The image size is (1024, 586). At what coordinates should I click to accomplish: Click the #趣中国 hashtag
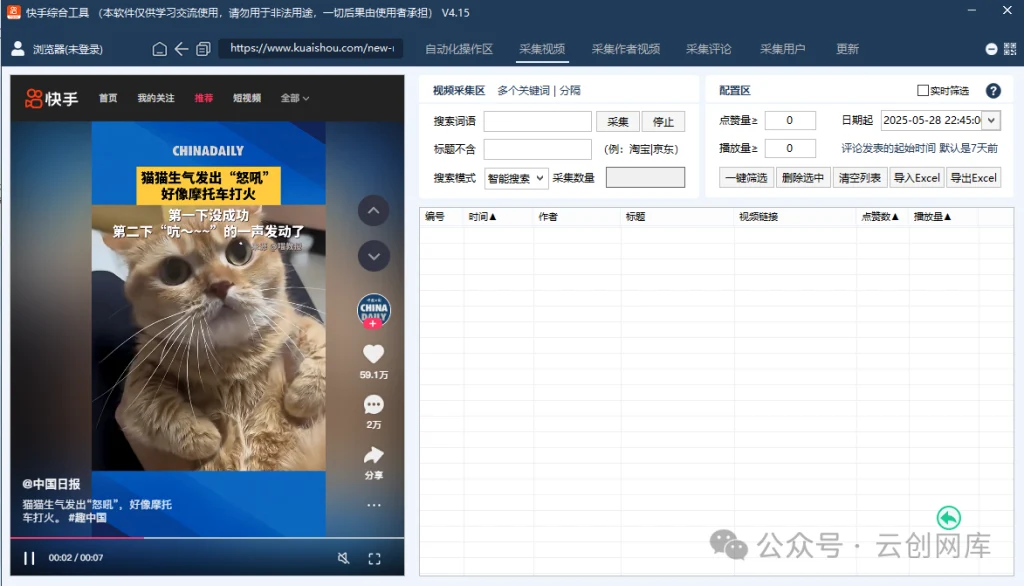pyautogui.click(x=88, y=517)
